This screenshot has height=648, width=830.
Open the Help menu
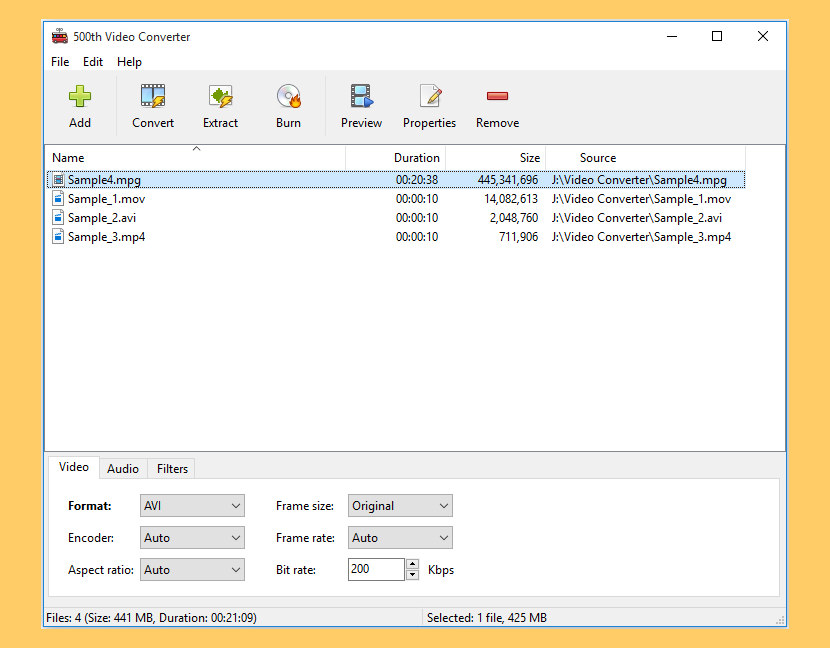(x=129, y=61)
